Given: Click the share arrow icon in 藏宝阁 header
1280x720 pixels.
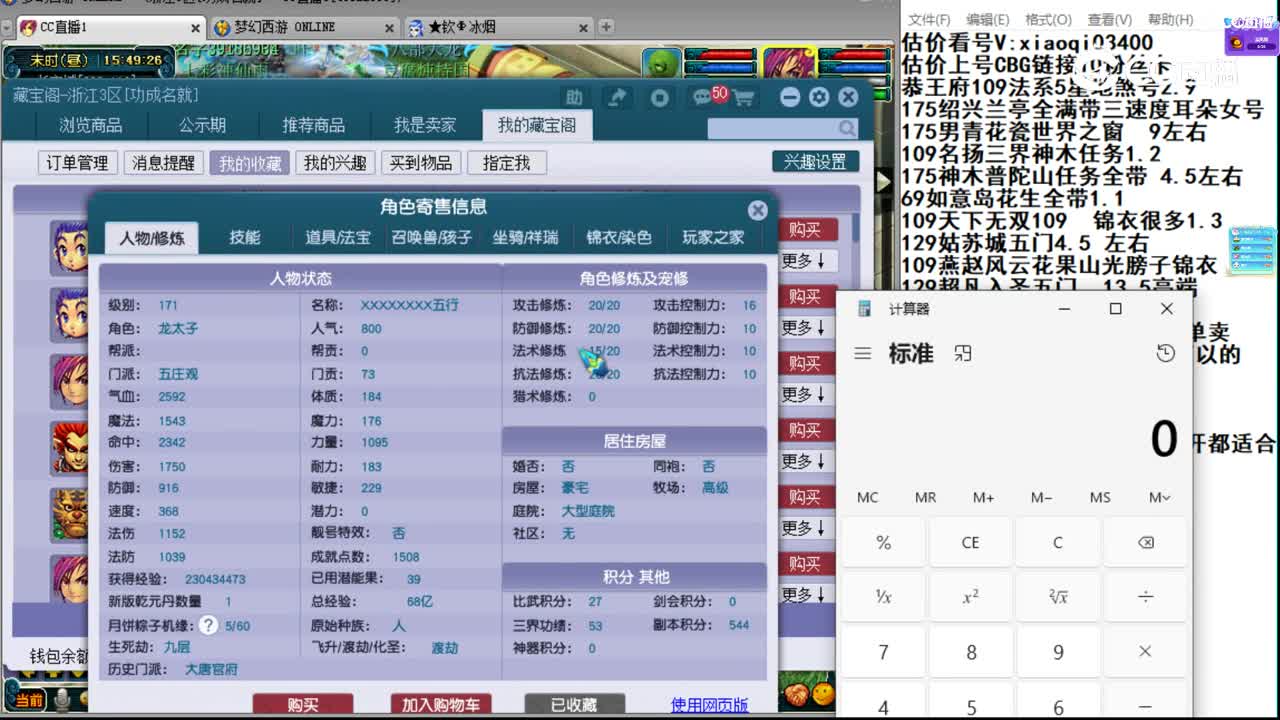Looking at the screenshot, I should tap(617, 97).
